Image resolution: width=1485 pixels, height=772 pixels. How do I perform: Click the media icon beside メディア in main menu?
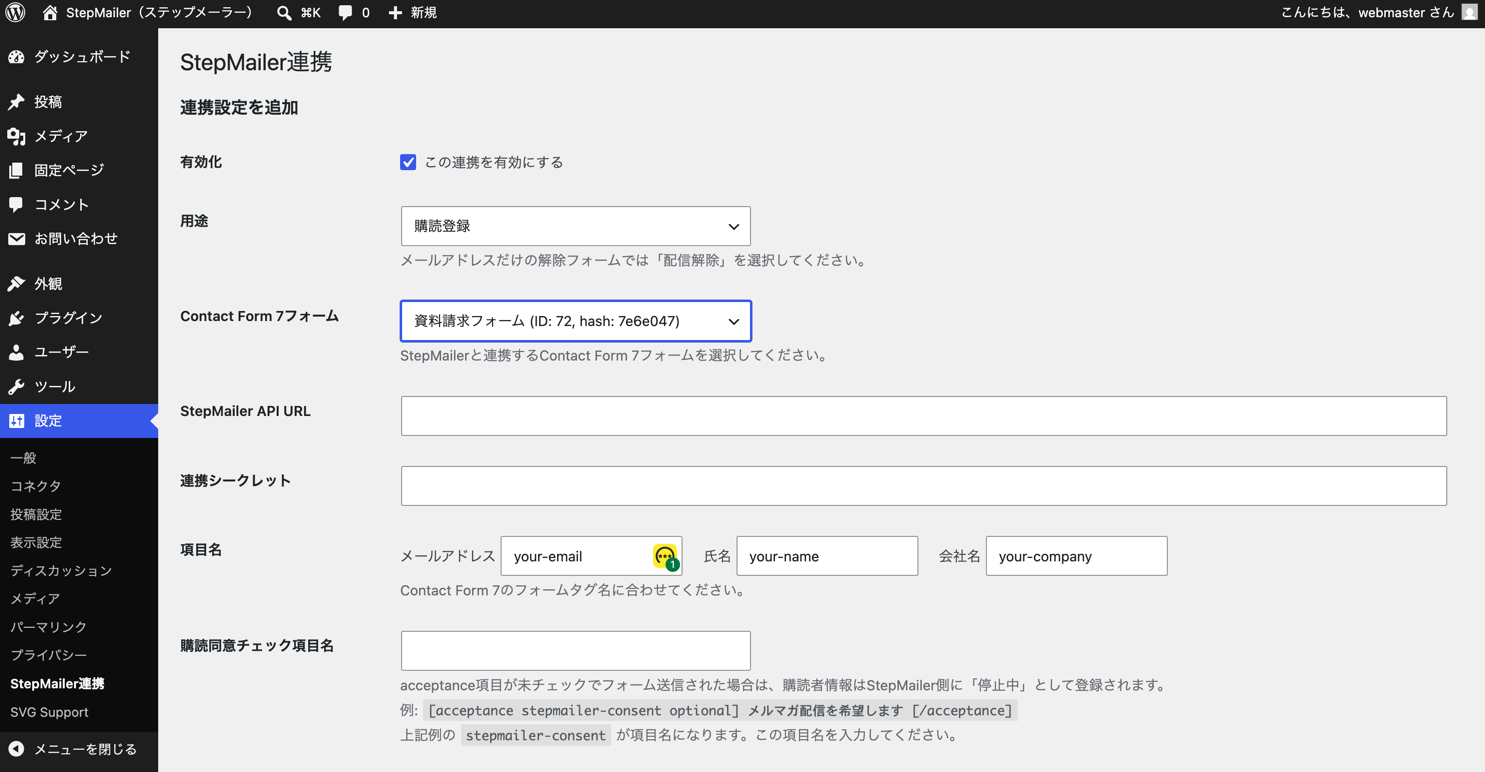click(x=16, y=136)
